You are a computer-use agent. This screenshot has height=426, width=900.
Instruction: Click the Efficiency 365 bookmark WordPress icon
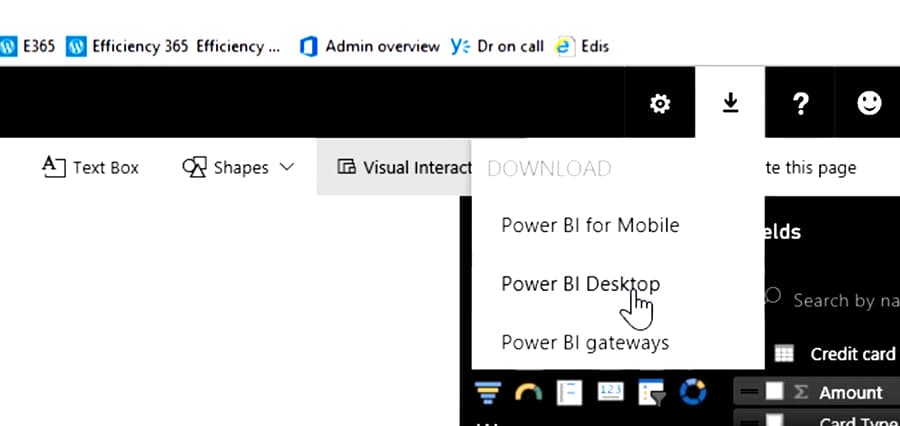[x=76, y=47]
